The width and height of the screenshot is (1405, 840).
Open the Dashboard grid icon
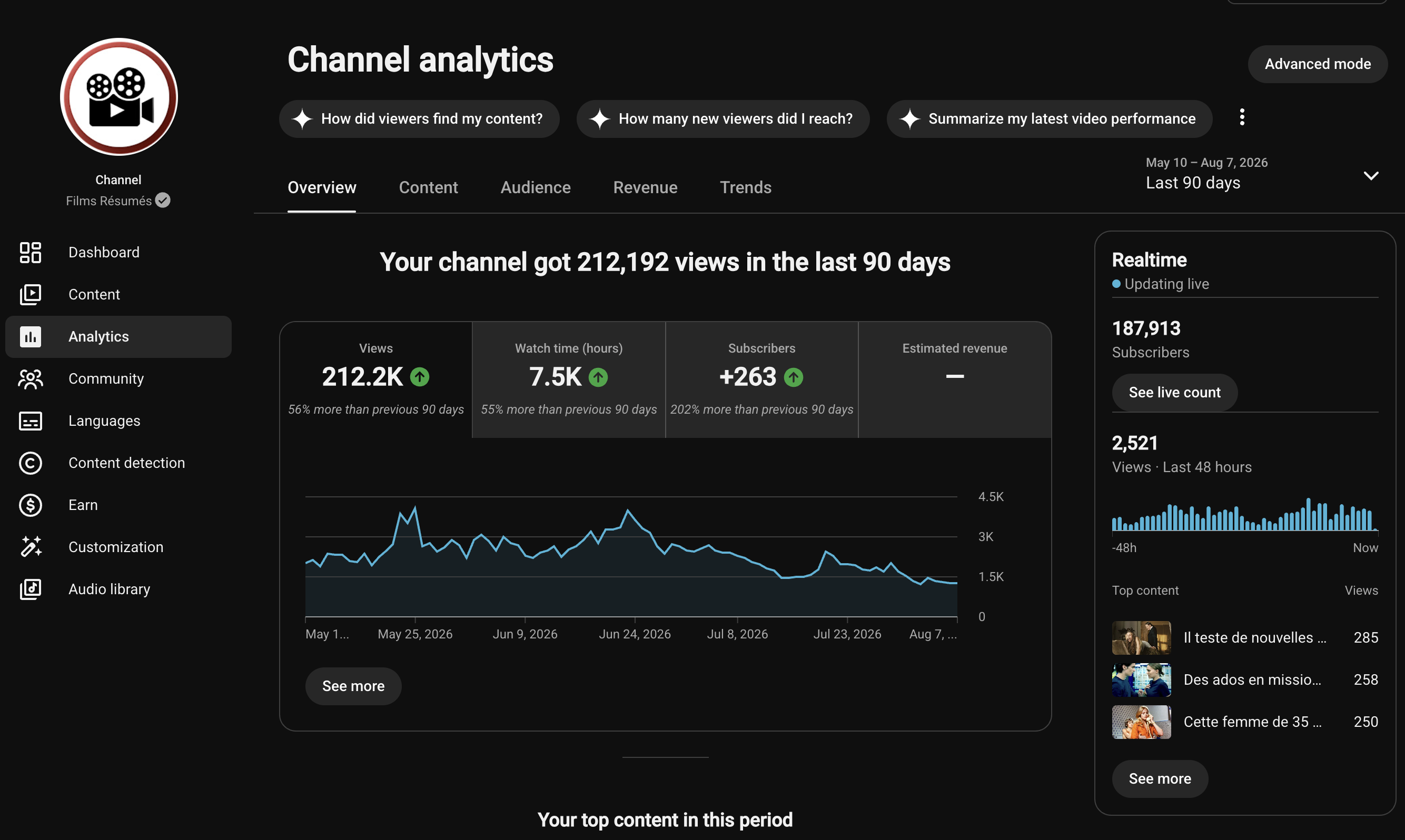click(x=31, y=253)
